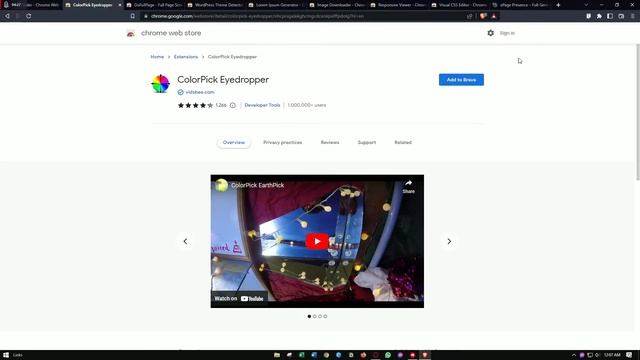
Task: Click the rating info icon beside the stars
Action: click(233, 105)
